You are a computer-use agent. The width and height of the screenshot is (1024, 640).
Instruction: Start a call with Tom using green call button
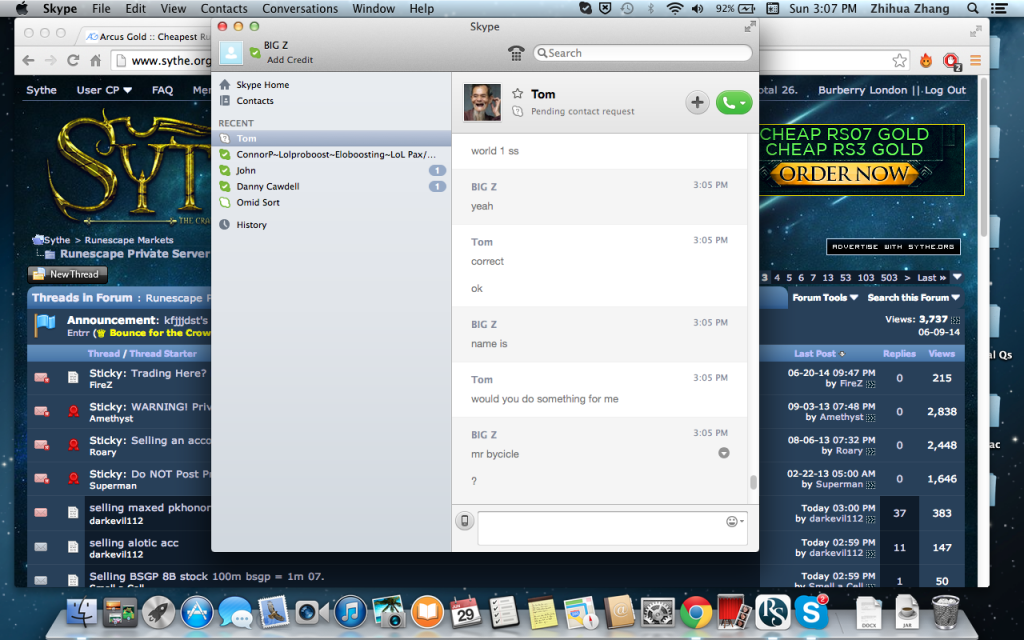733,103
